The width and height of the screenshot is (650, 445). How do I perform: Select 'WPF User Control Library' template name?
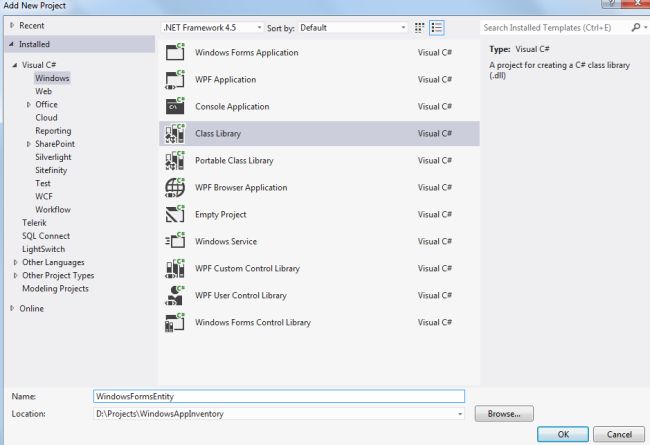tap(241, 295)
